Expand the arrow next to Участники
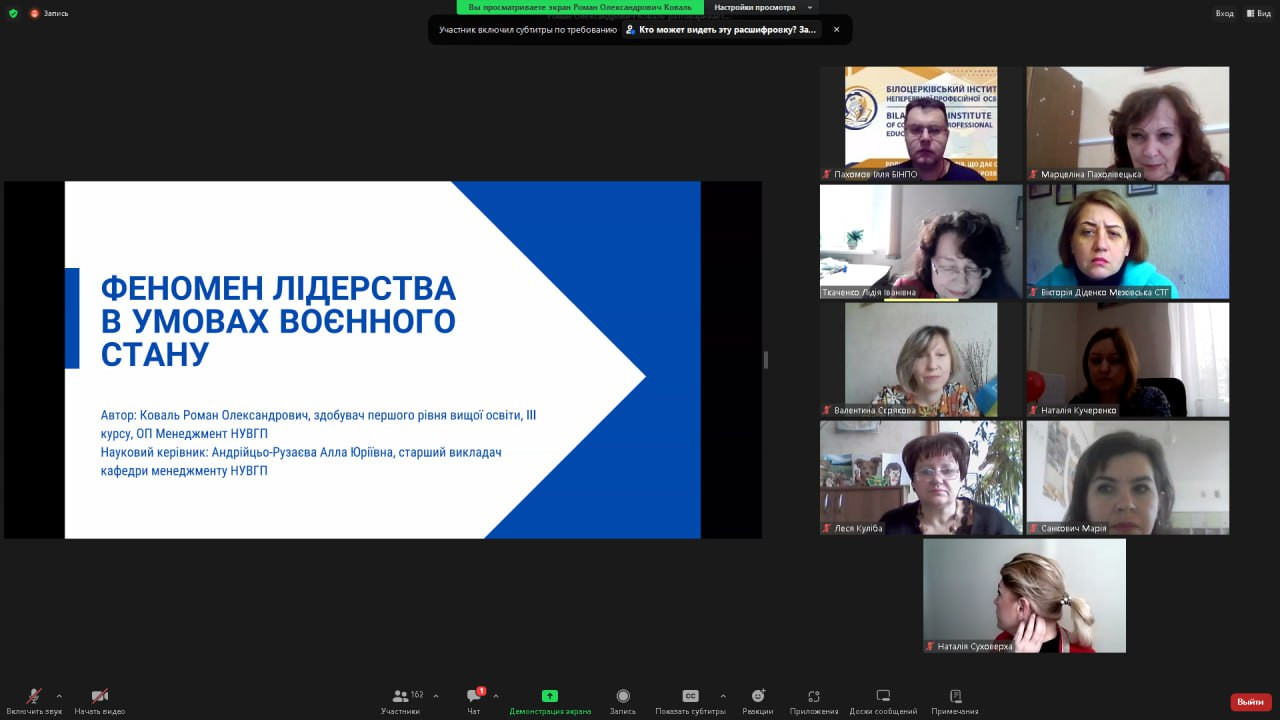 (435, 696)
